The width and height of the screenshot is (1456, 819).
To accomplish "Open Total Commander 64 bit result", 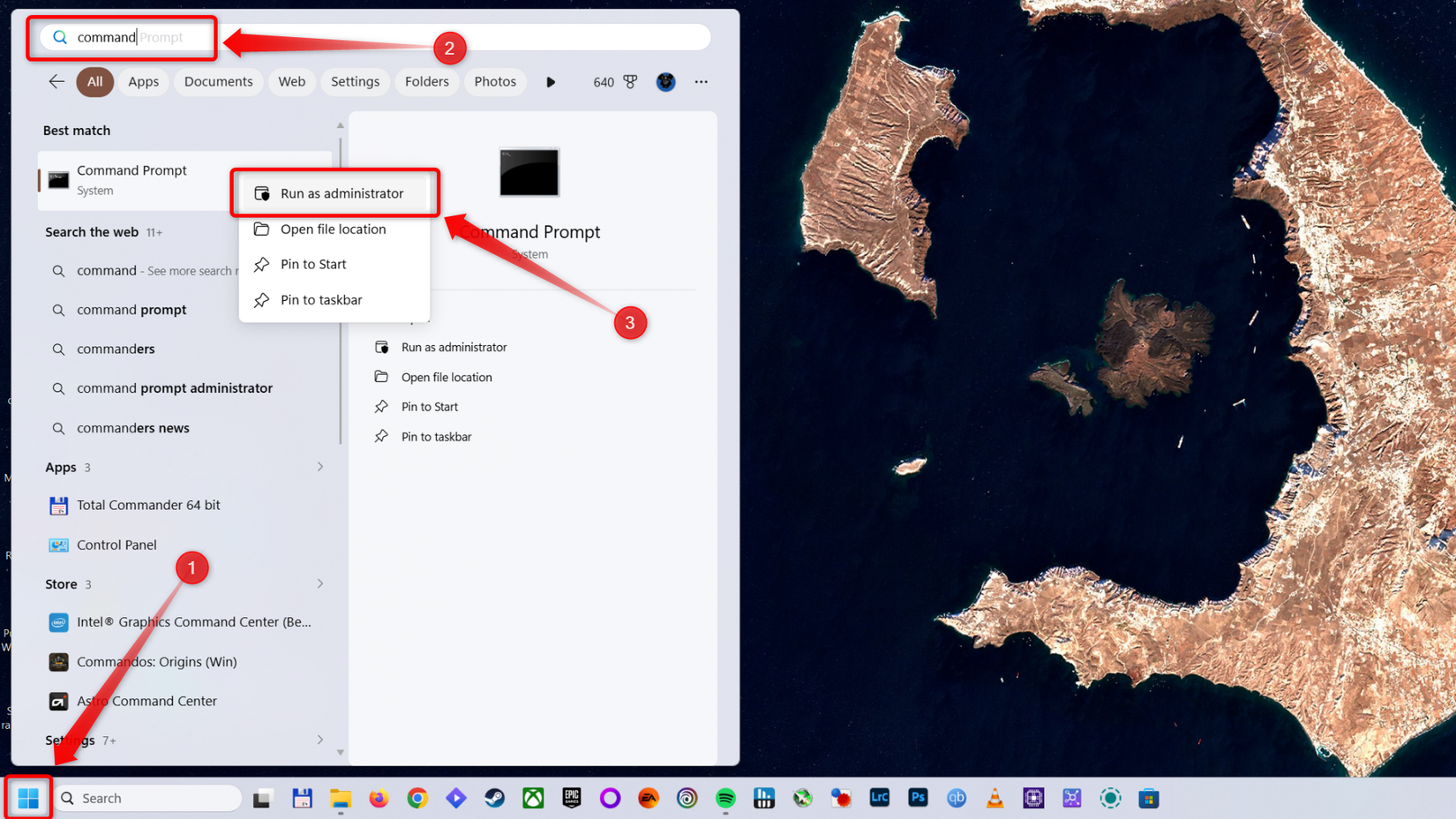I will [148, 505].
